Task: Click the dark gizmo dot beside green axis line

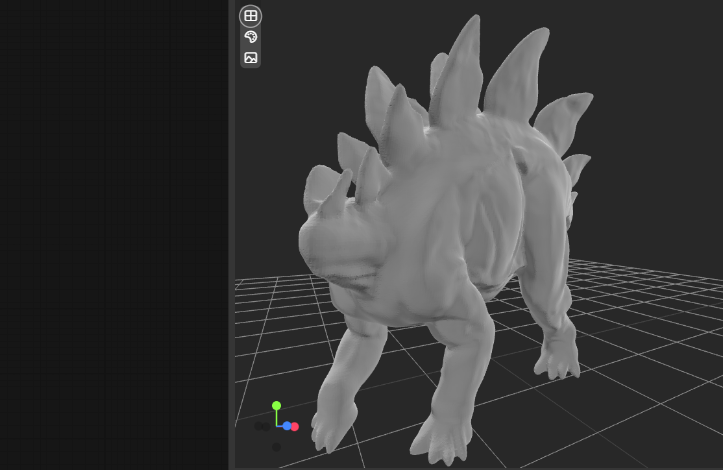Action: [268, 426]
